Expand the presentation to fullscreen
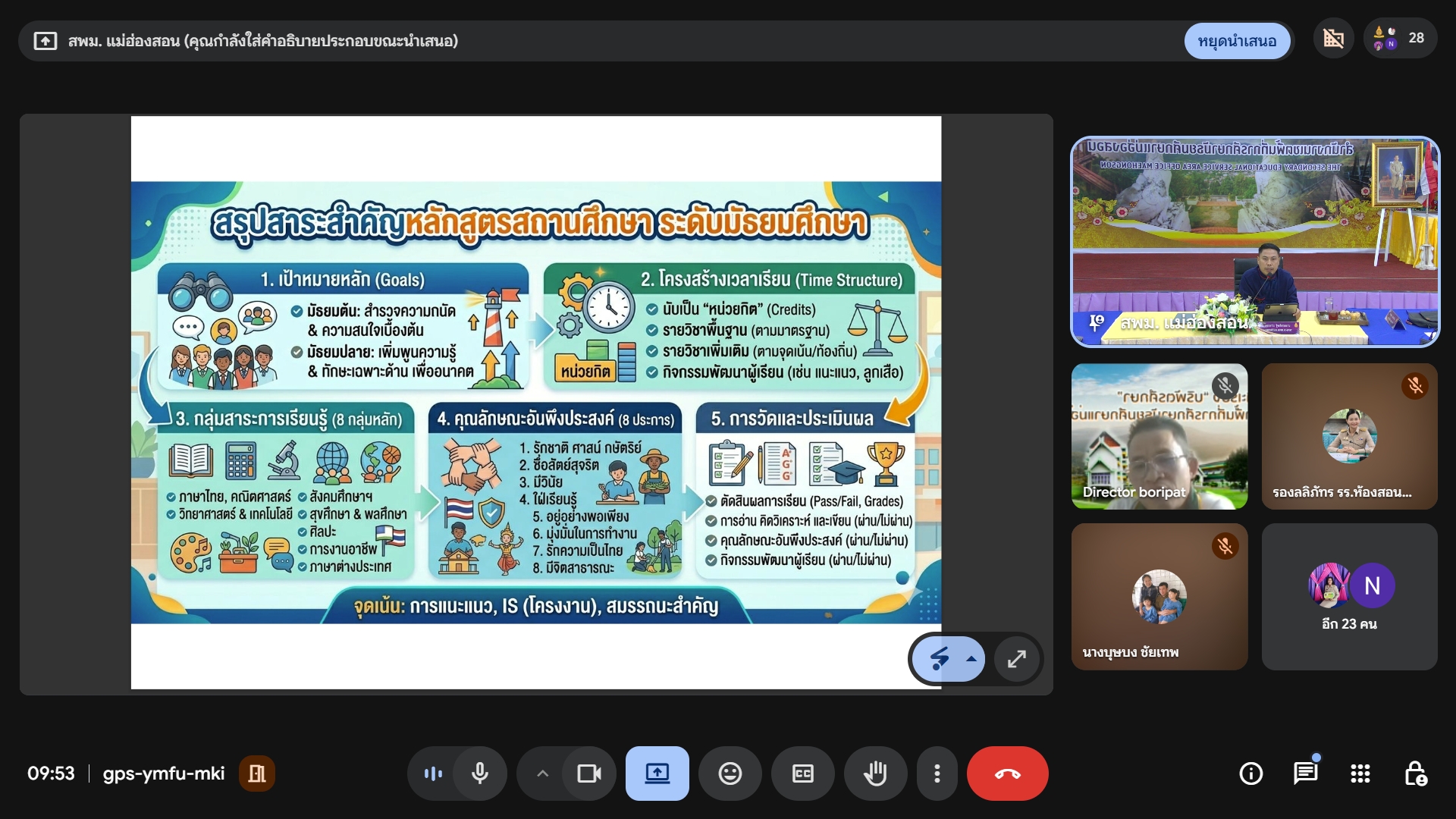Screen dimensions: 1456x819 tap(1016, 659)
